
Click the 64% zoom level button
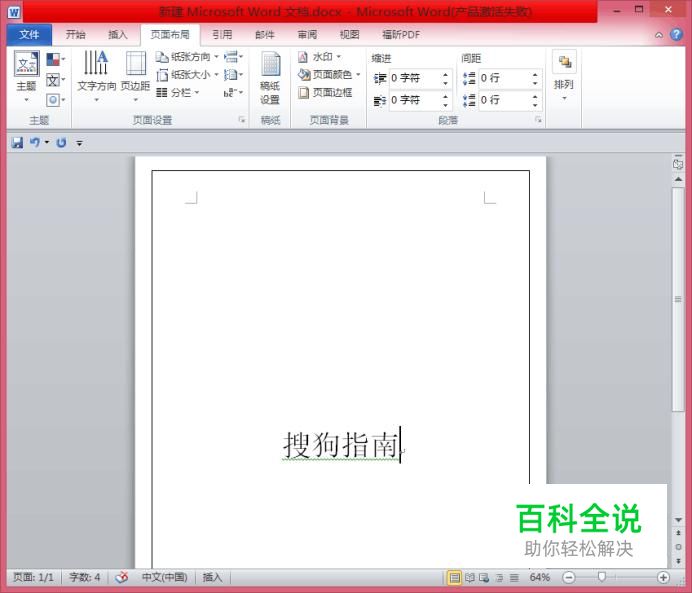click(540, 577)
